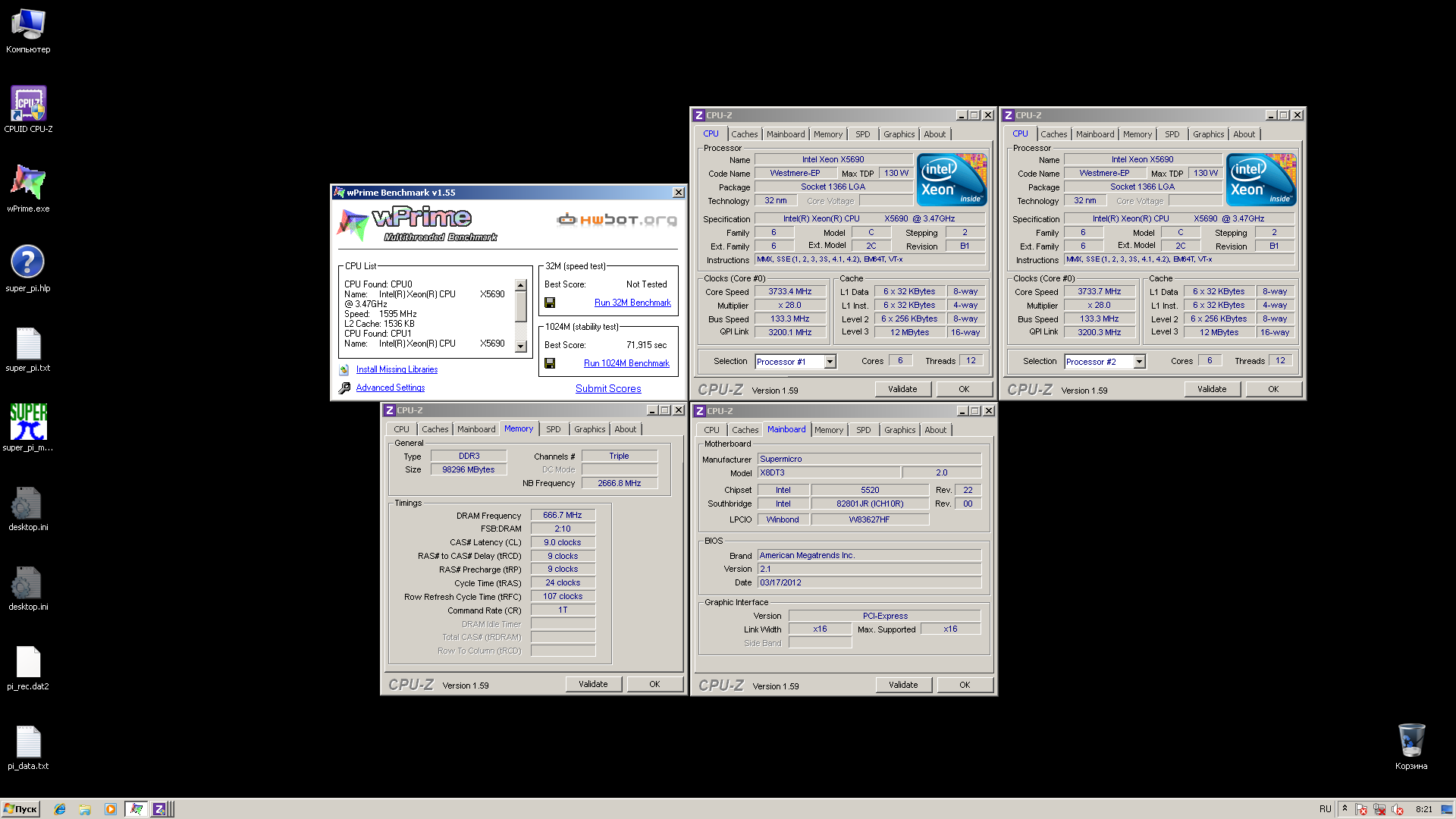Open the Корзина recycle bin
1456x819 pixels.
click(1411, 747)
